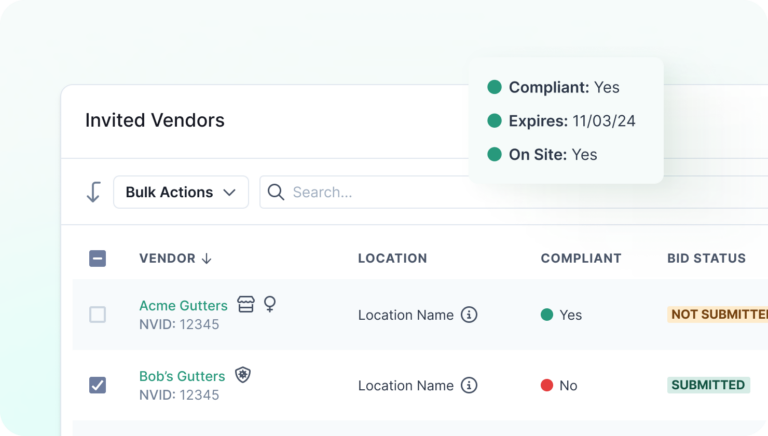The height and width of the screenshot is (436, 768).
Task: Click the magnifying glass search icon
Action: point(276,192)
